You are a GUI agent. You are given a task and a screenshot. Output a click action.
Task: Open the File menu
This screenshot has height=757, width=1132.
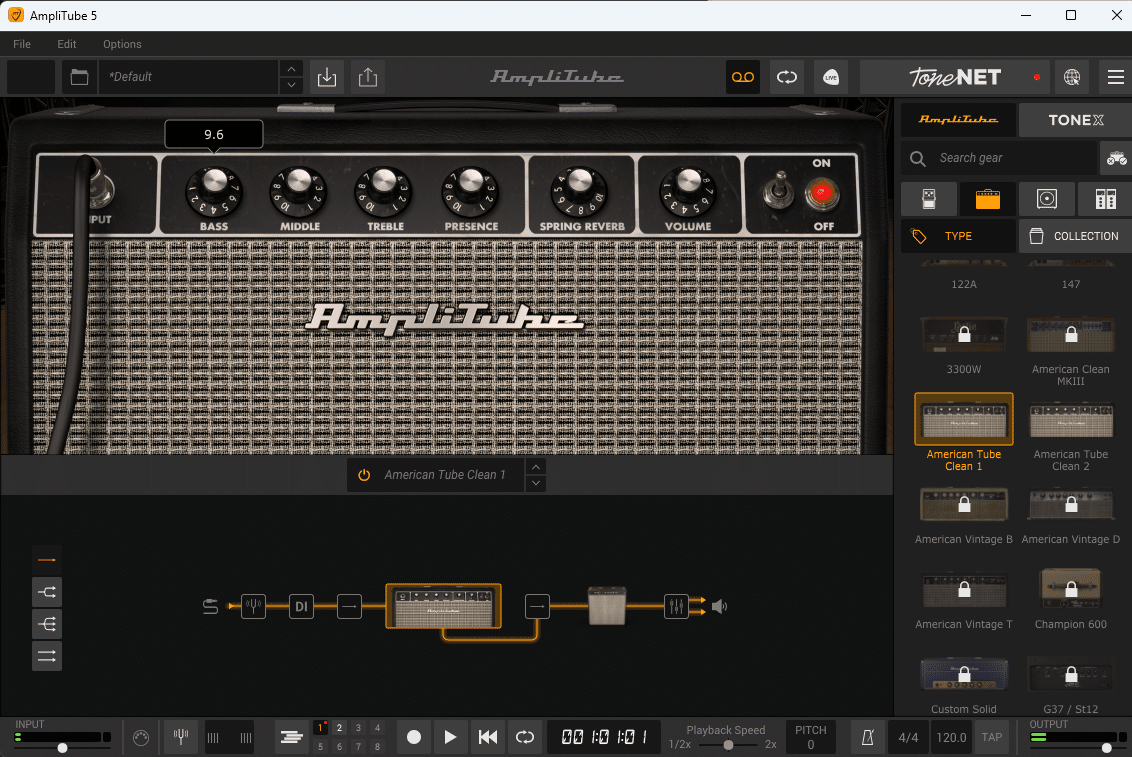pos(22,44)
